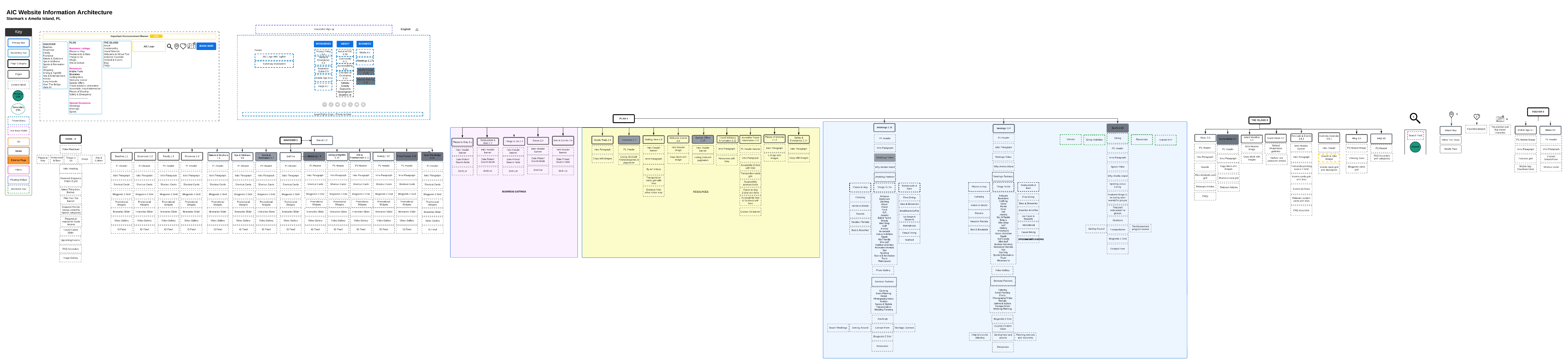Select the orange-bordered Div key swatch
The image size is (1568, 364).
point(18,141)
